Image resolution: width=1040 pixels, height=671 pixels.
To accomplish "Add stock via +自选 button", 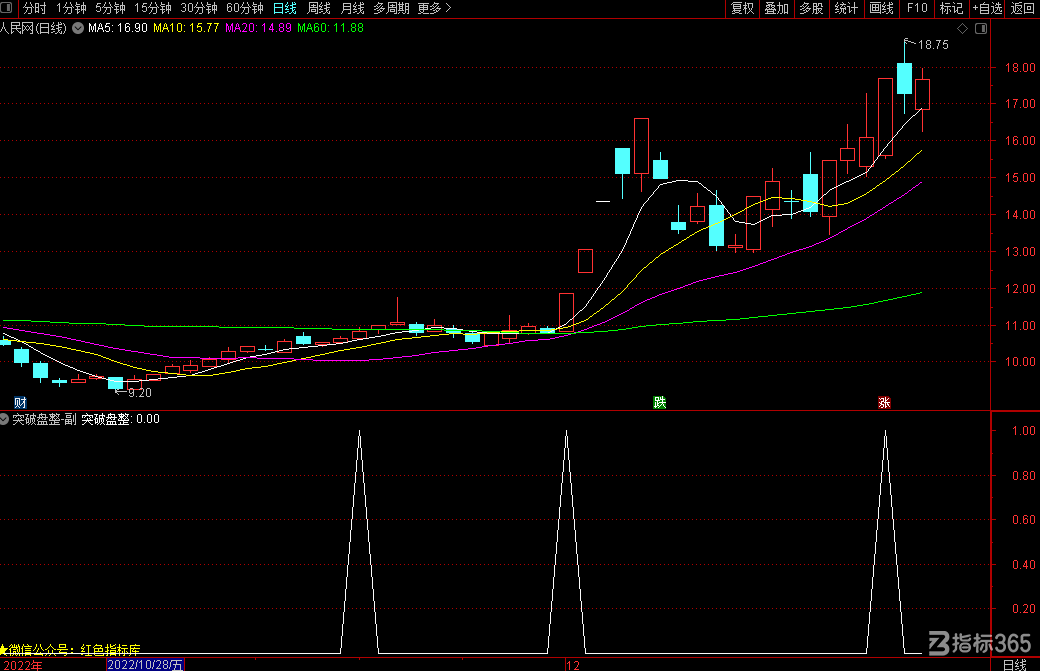I will [x=988, y=8].
